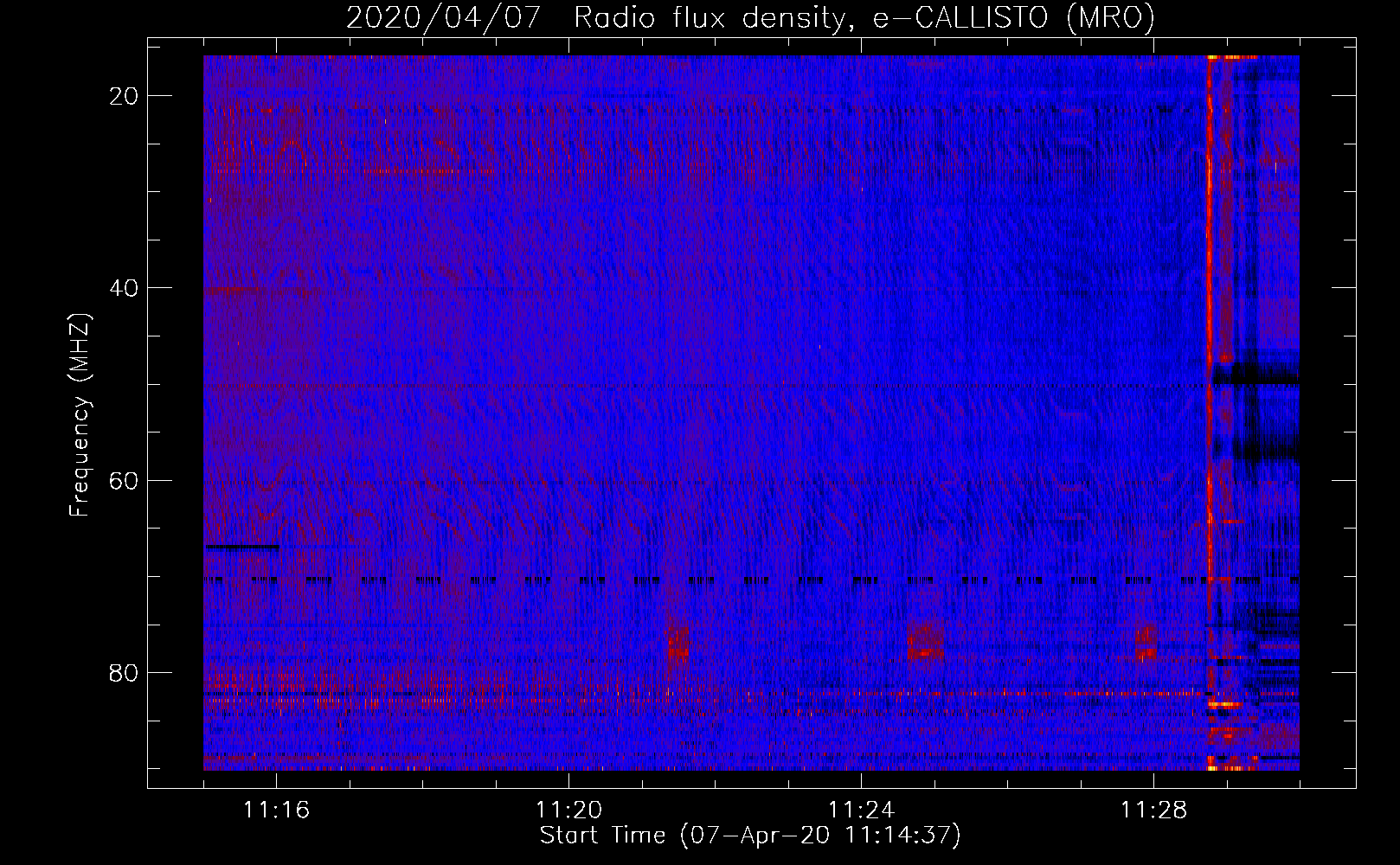Click the 'Start Time (07-Apr-20 11:14:37)' axis label
The image size is (1400, 865).
point(750,836)
